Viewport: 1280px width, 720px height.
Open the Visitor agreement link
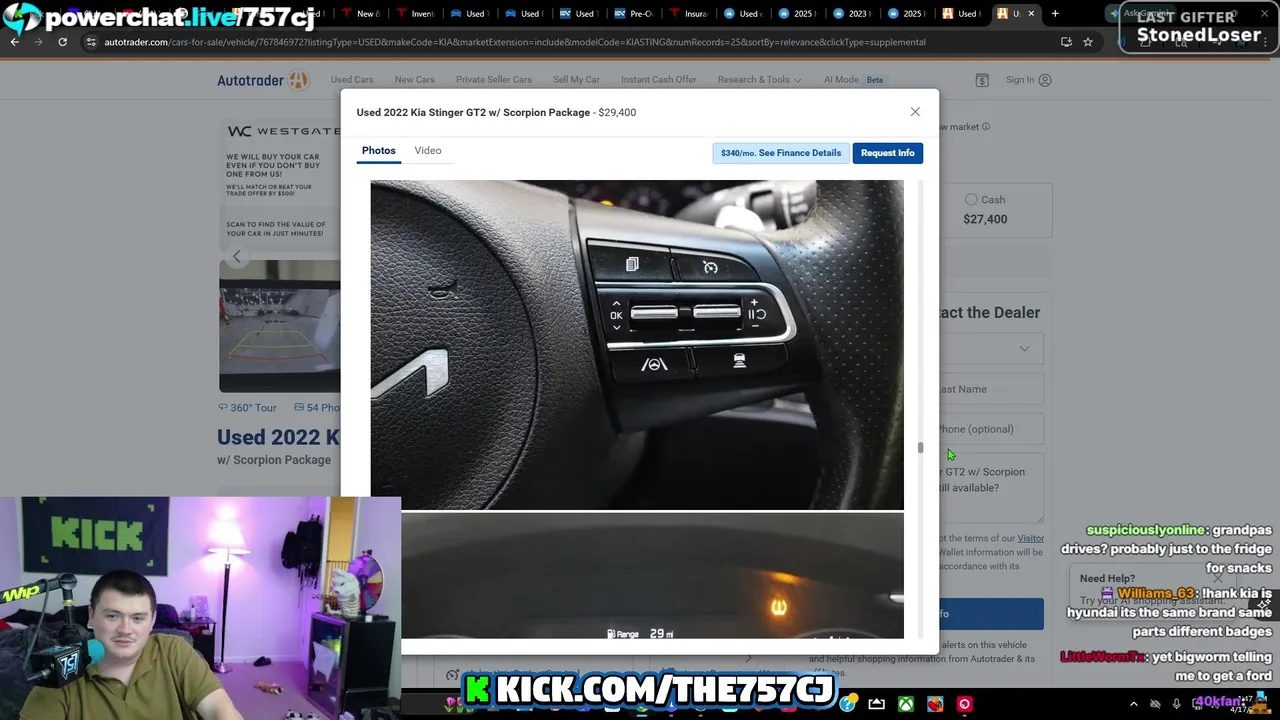coord(1030,538)
